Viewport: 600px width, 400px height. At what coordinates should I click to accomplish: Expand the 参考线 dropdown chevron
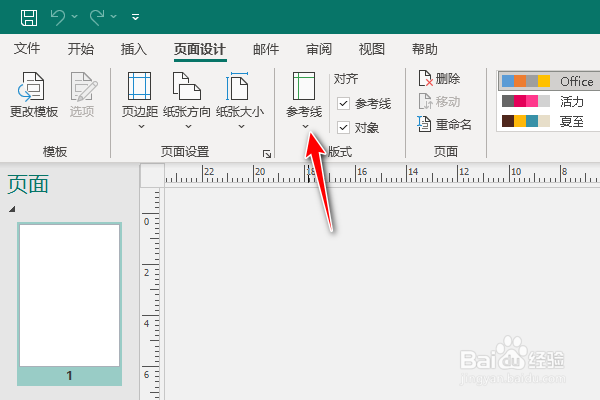click(x=305, y=126)
